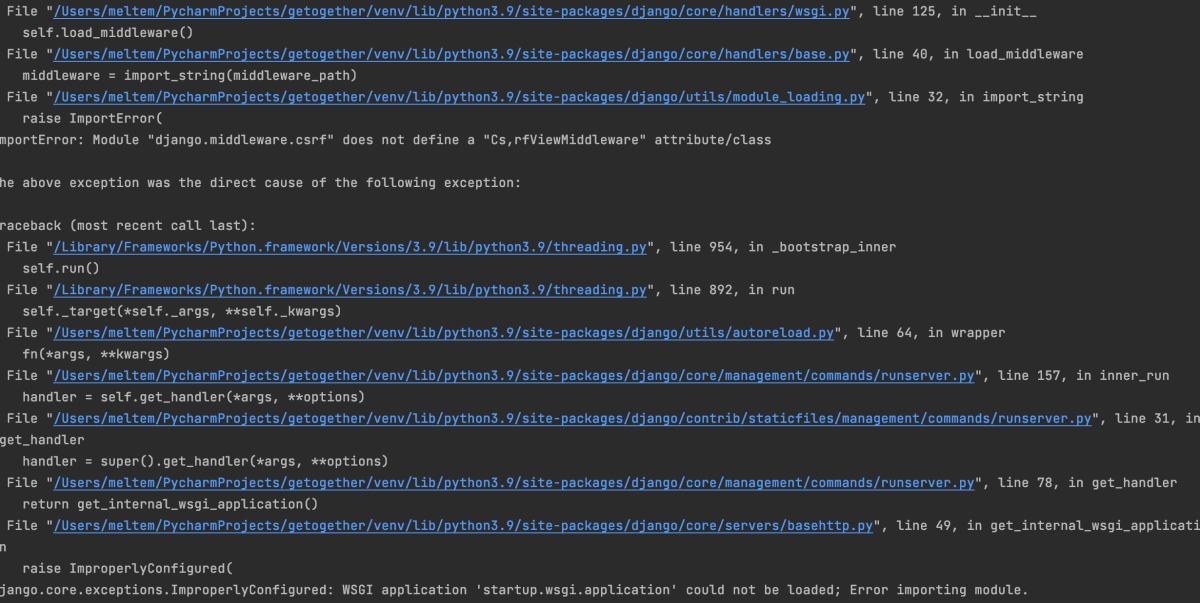Click 'above exception was the direct cause' line
1200x603 pixels.
click(x=261, y=183)
